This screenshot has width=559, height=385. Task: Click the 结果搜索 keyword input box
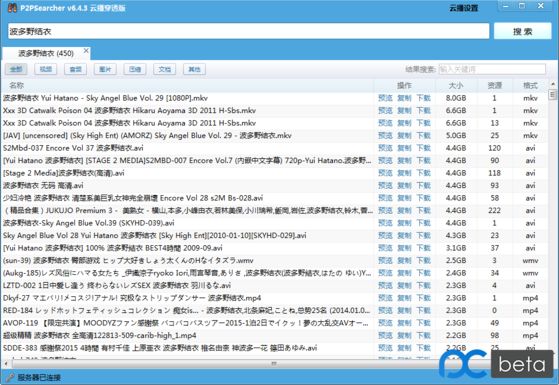[492, 69]
